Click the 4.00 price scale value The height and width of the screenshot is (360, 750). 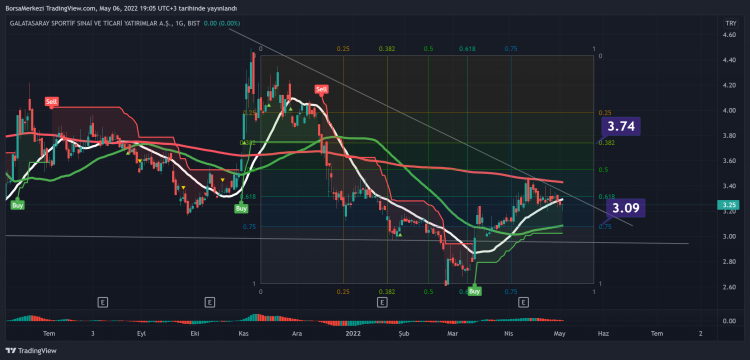coord(729,110)
